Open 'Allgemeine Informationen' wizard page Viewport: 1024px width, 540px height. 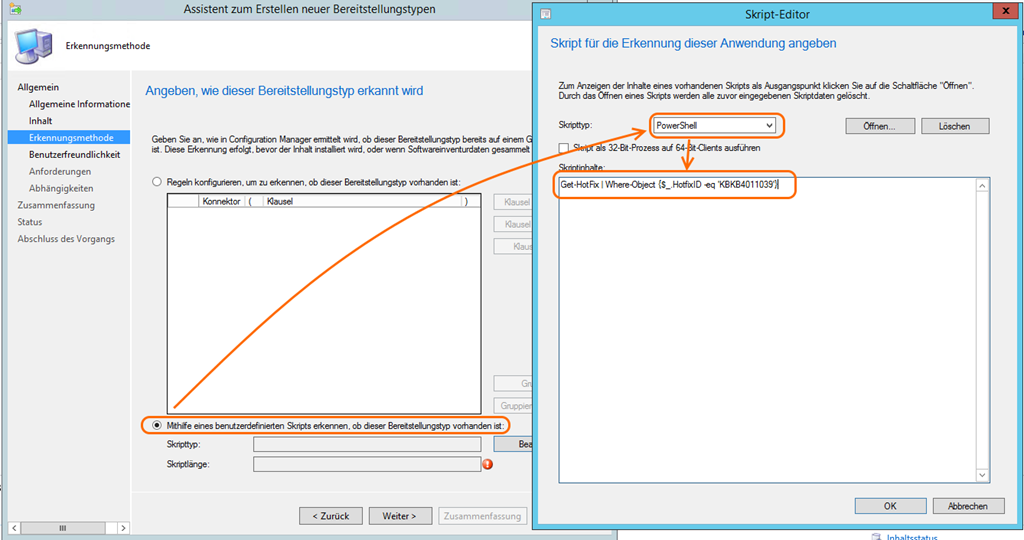[x=79, y=104]
